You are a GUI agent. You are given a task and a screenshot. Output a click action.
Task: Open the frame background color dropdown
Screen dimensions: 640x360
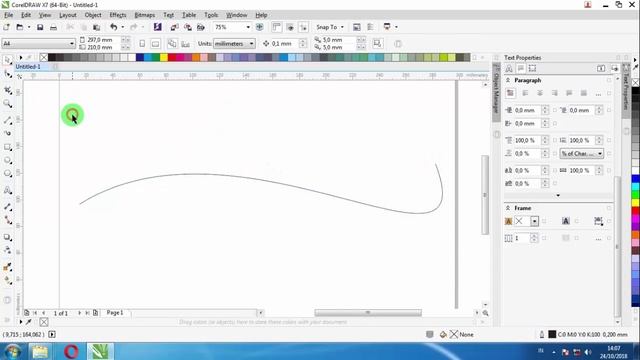(x=534, y=221)
